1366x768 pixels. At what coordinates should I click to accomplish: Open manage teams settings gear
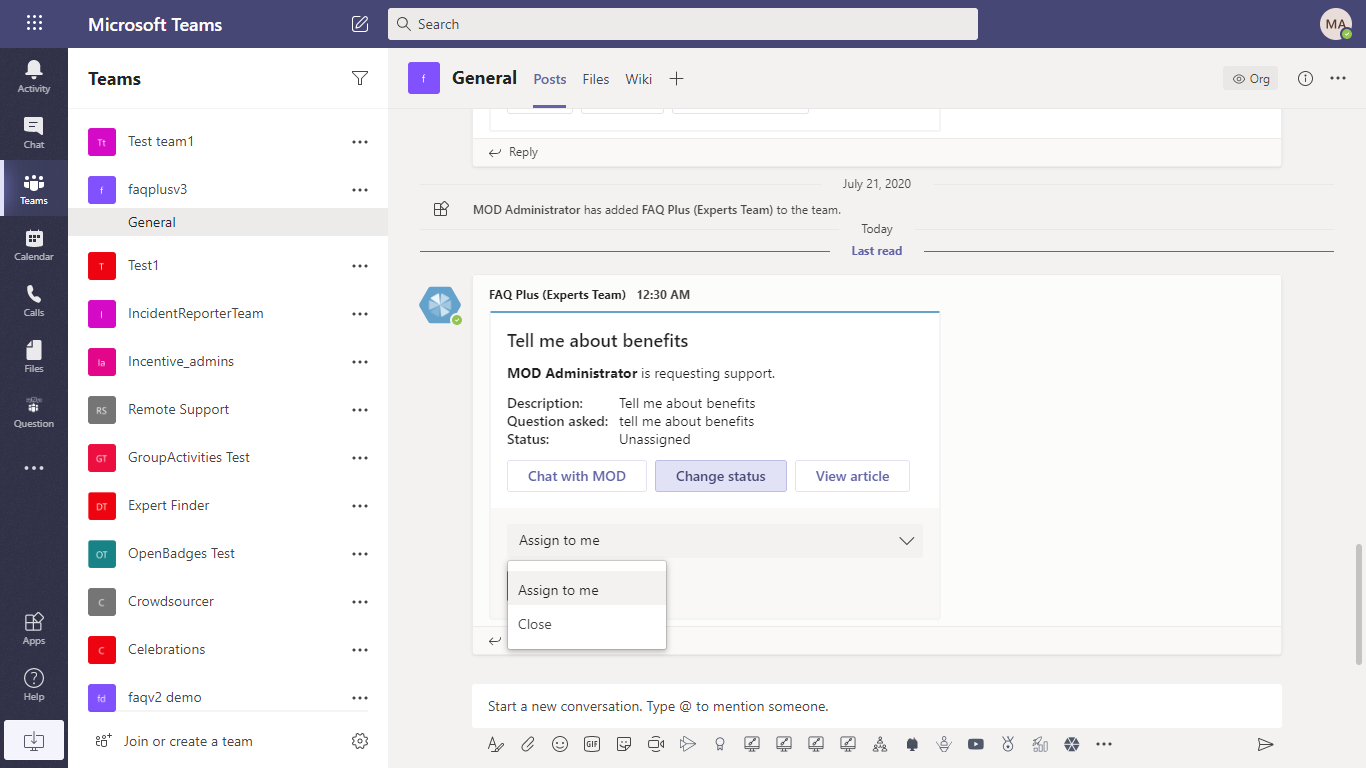tap(360, 741)
